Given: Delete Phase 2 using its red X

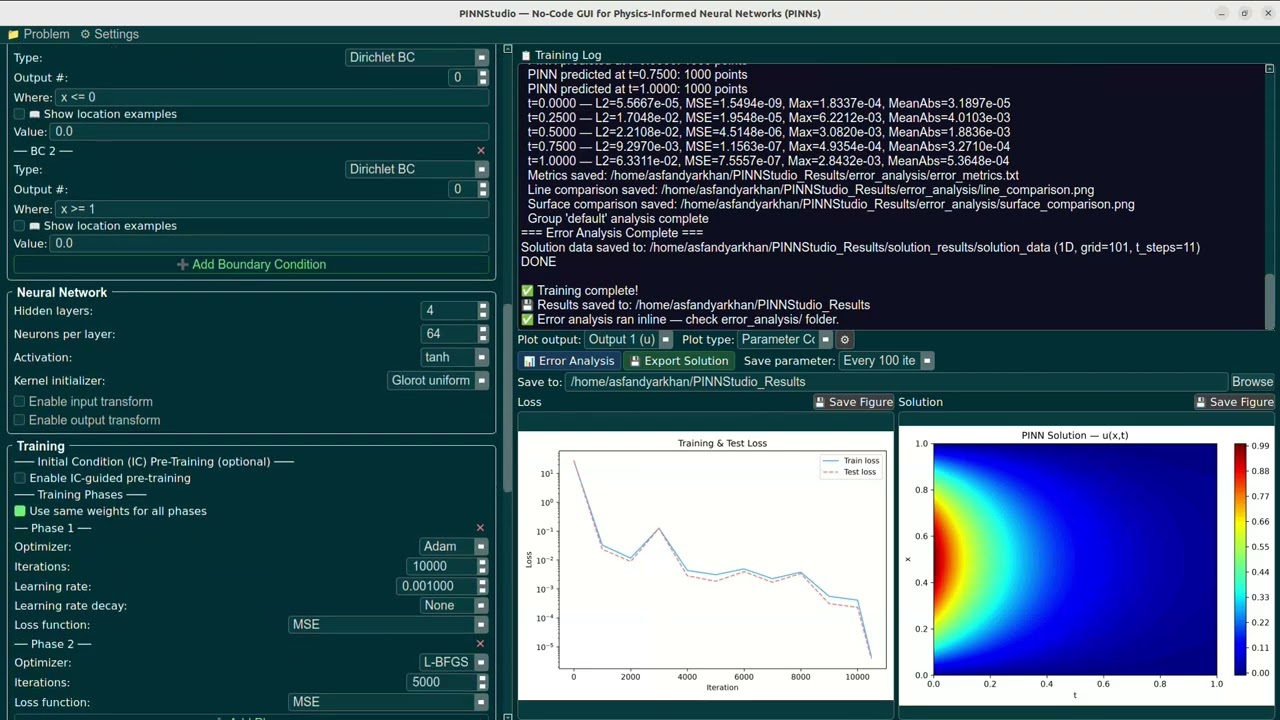Looking at the screenshot, I should point(480,644).
